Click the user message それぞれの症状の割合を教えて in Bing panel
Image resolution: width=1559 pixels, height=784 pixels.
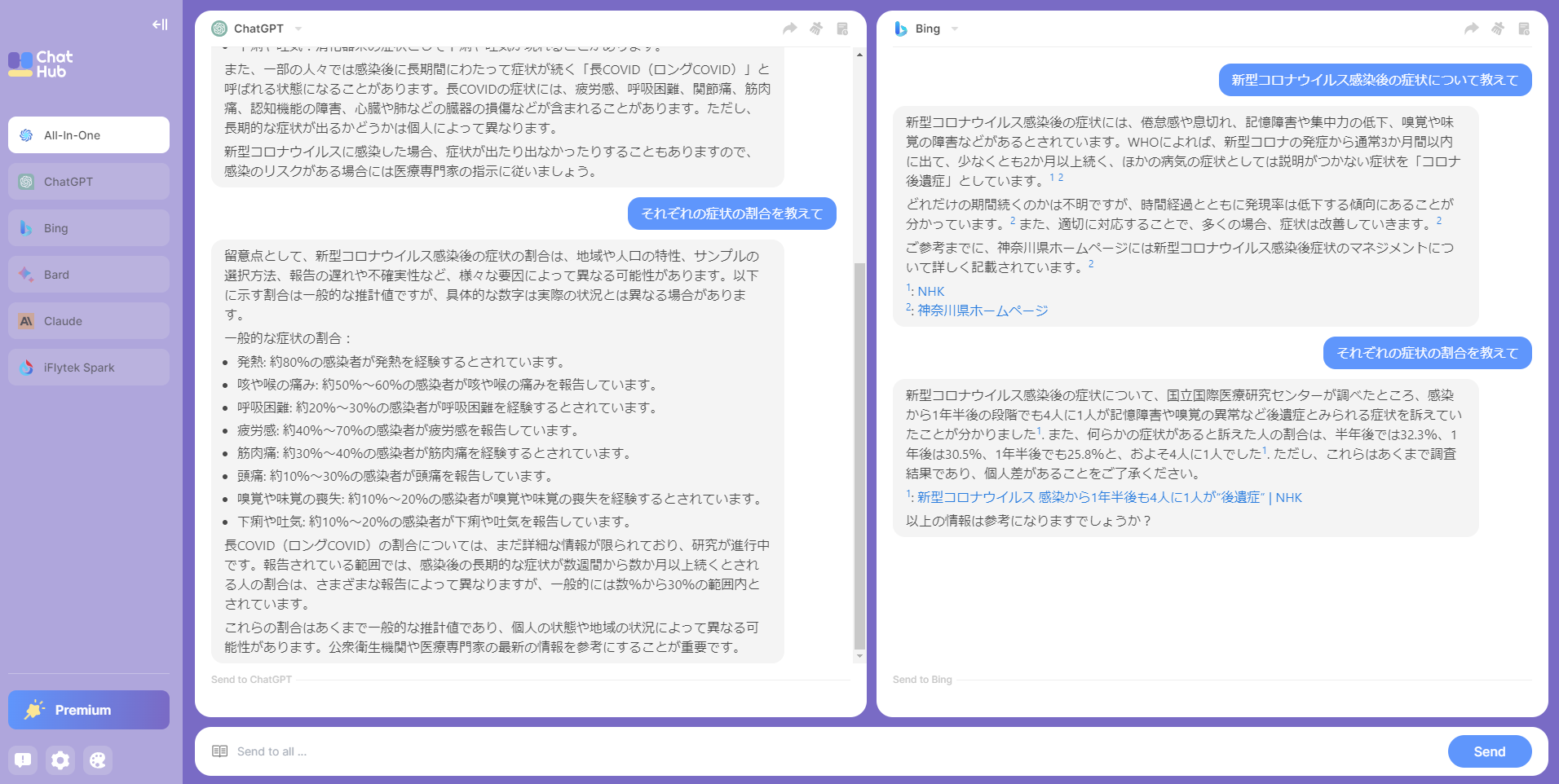coord(1428,353)
